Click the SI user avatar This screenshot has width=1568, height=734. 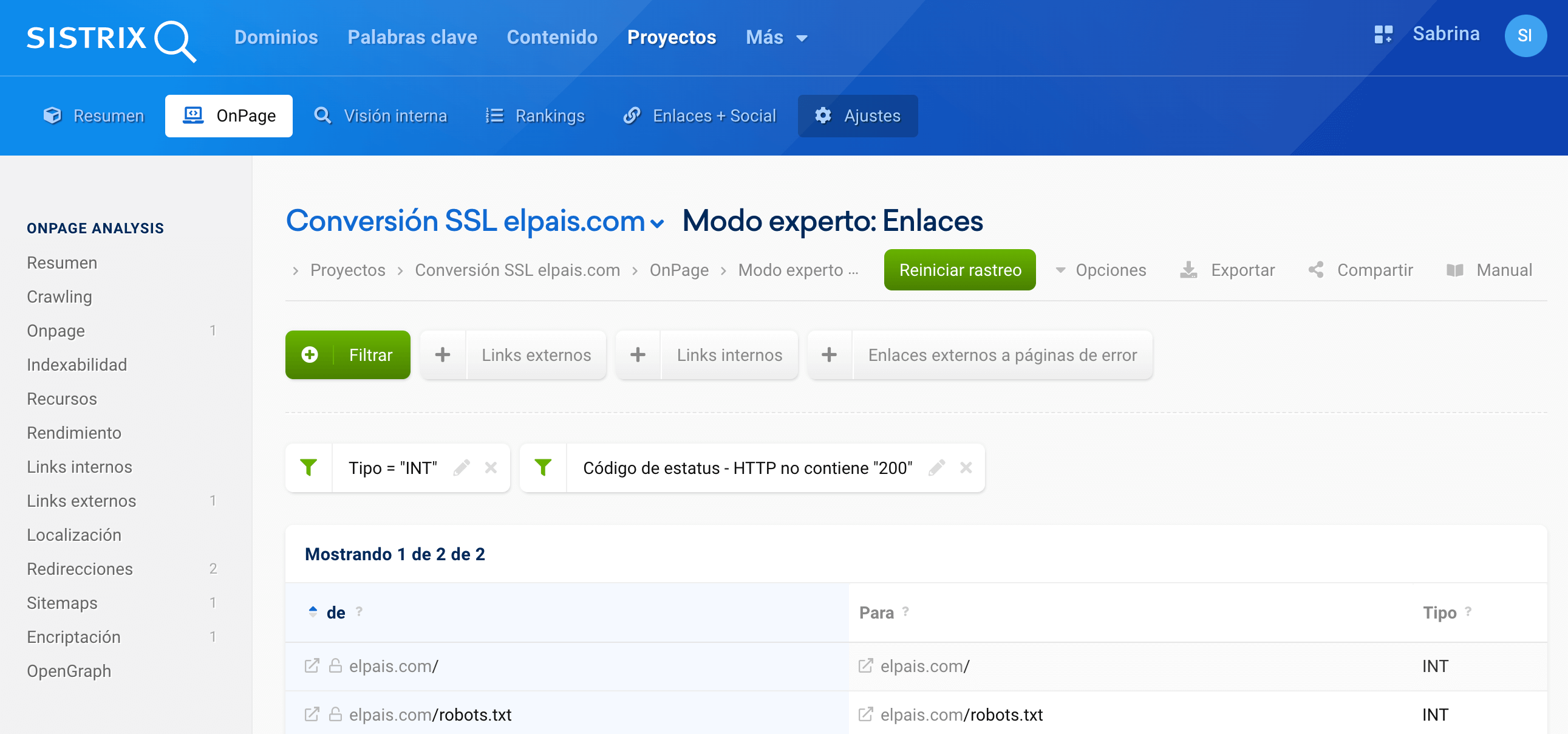(1525, 36)
